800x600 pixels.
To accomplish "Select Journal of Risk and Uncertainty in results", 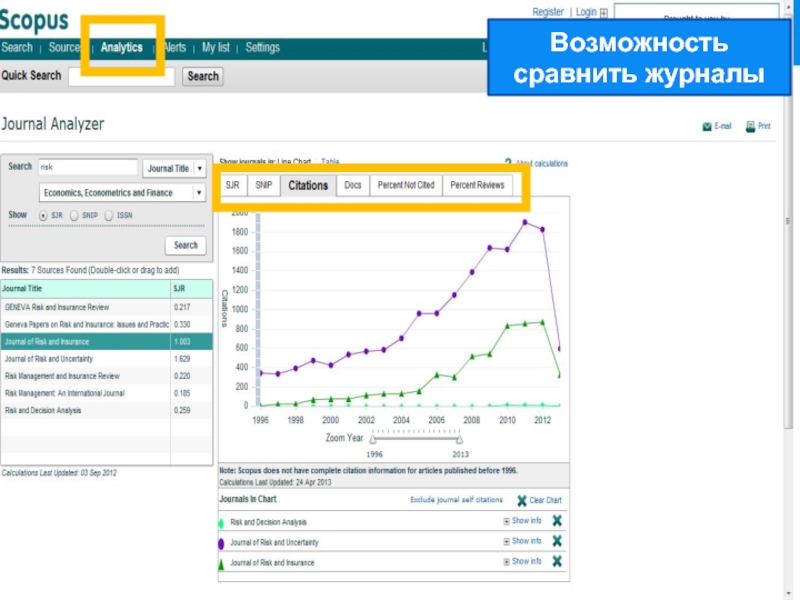I will click(49, 358).
